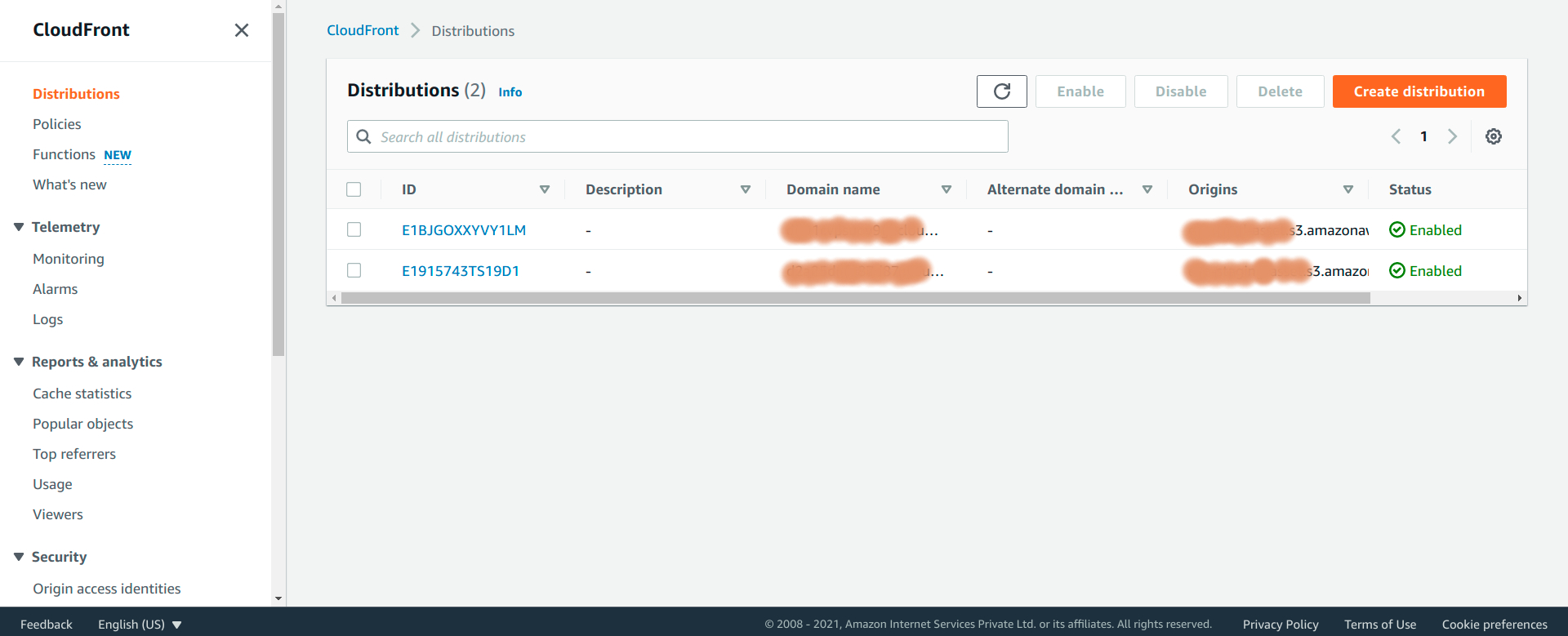Click the Disable button
The width and height of the screenshot is (1568, 636).
tap(1181, 91)
